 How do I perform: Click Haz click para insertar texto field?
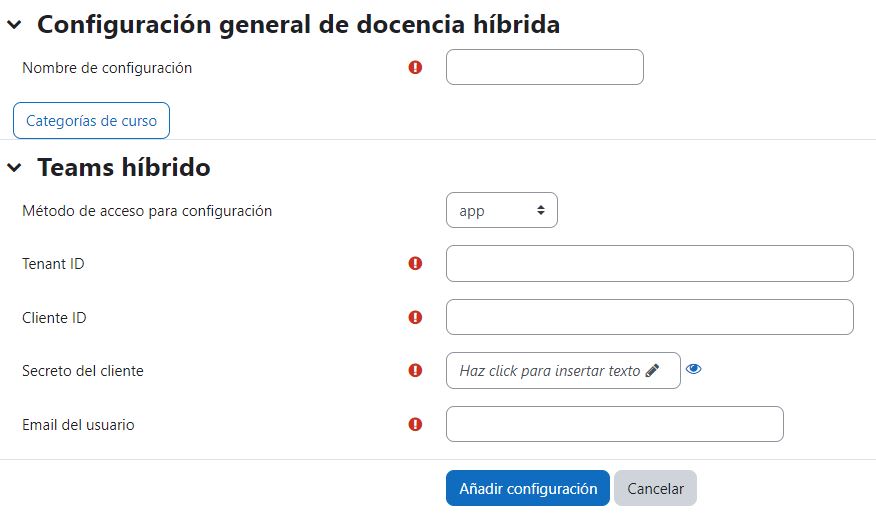563,371
